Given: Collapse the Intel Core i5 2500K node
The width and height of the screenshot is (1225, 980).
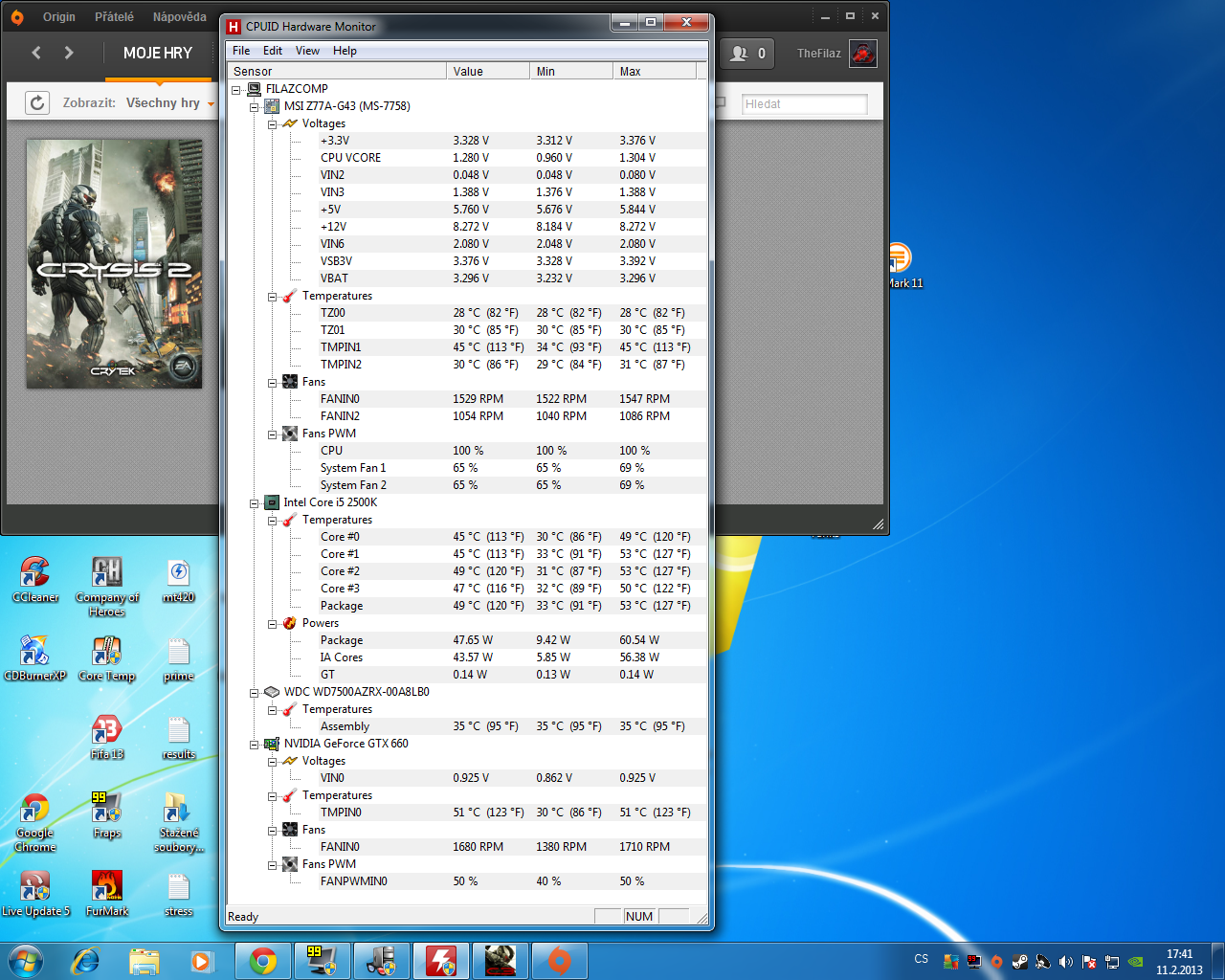Looking at the screenshot, I should [x=255, y=502].
